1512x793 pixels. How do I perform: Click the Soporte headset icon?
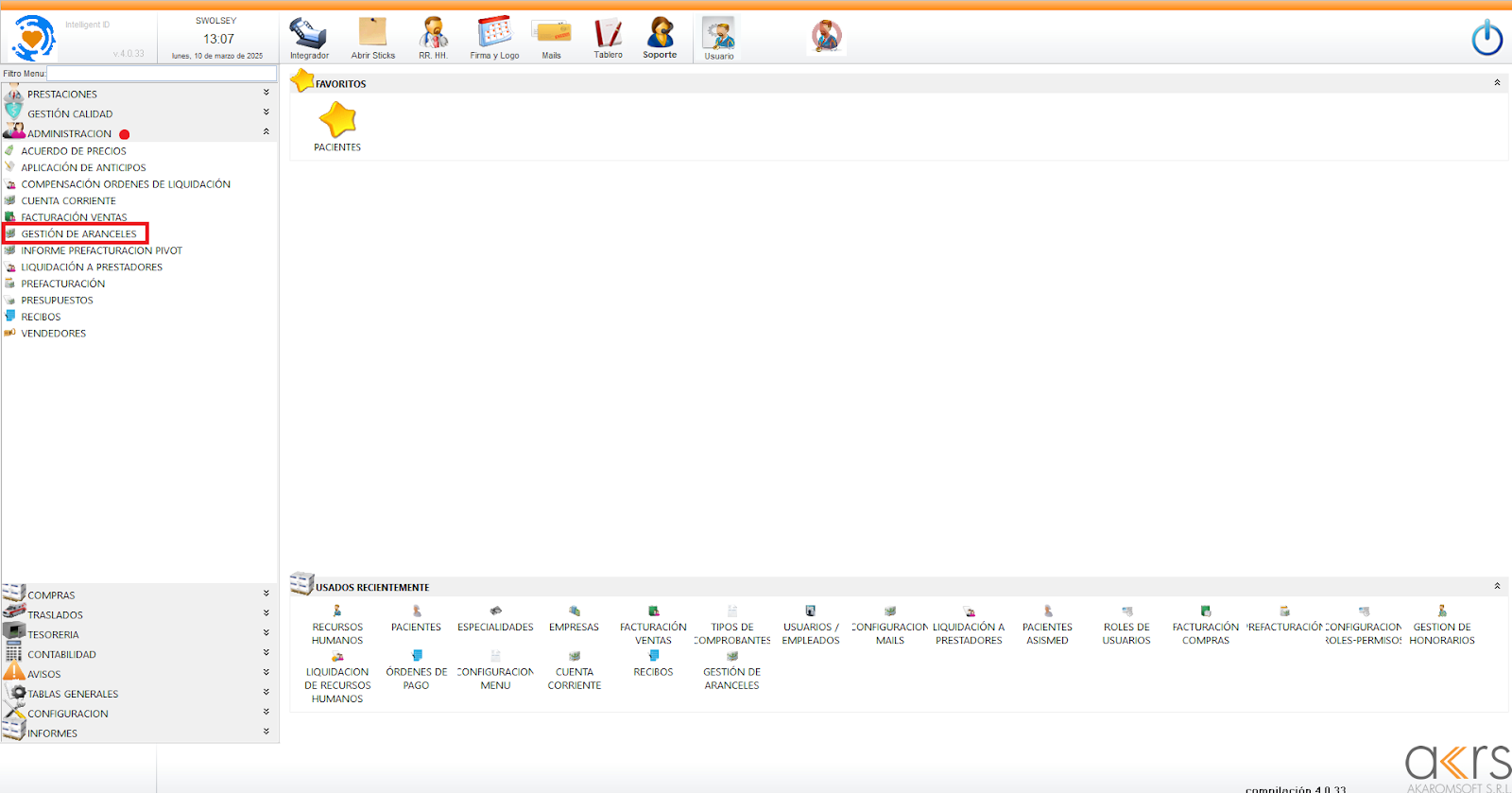(x=660, y=35)
